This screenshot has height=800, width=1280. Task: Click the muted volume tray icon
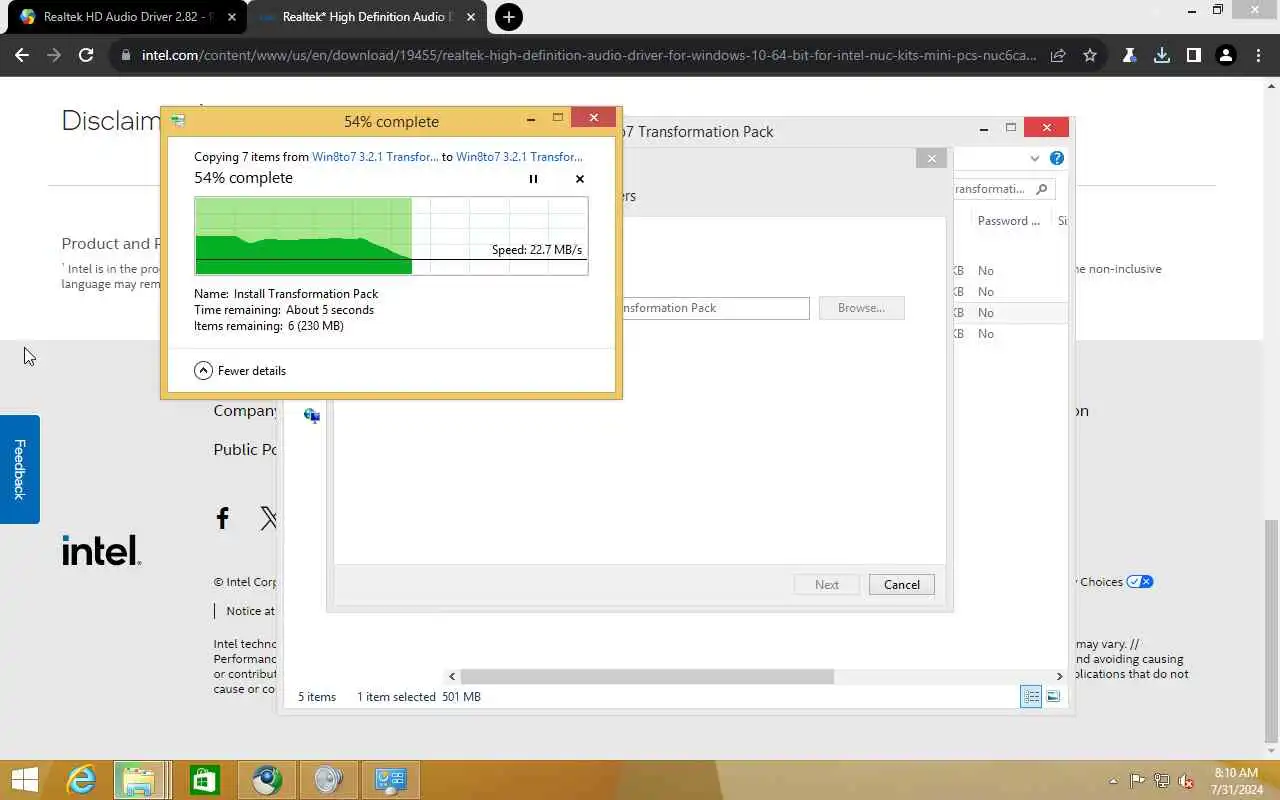1186,781
